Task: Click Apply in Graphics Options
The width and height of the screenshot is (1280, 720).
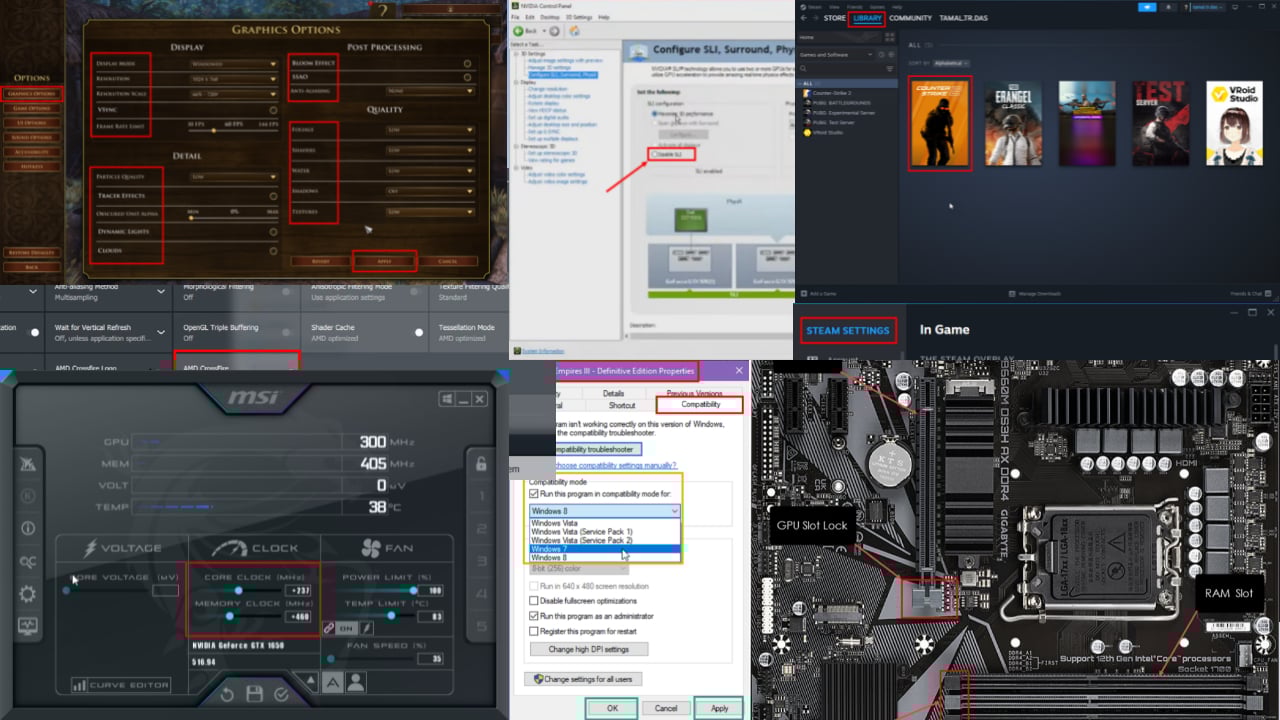Action: (x=385, y=261)
